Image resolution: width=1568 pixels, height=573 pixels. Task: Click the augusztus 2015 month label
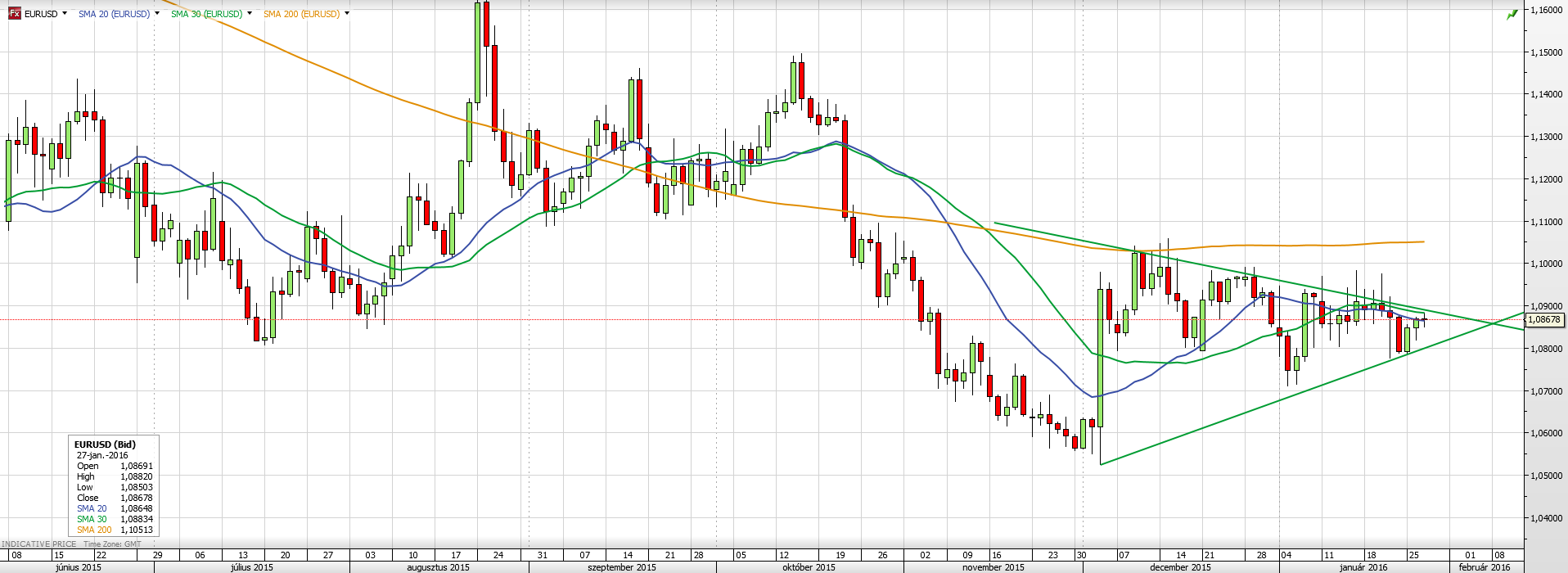pos(438,567)
